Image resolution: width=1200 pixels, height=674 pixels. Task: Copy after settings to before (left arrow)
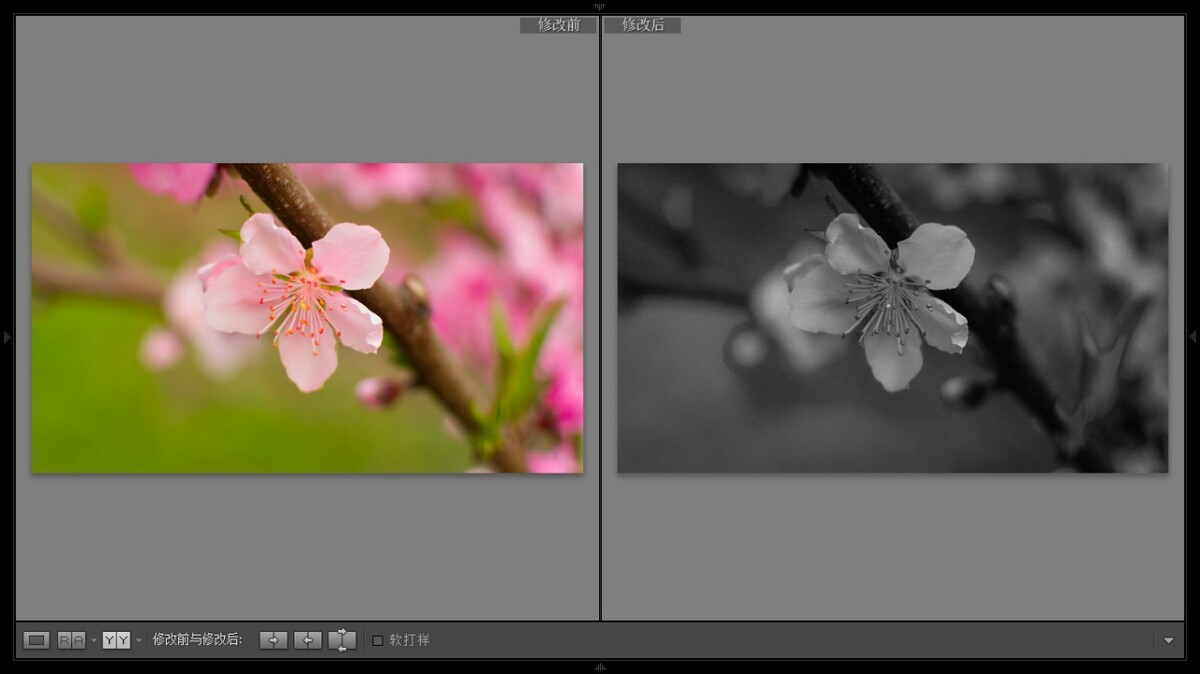[308, 640]
